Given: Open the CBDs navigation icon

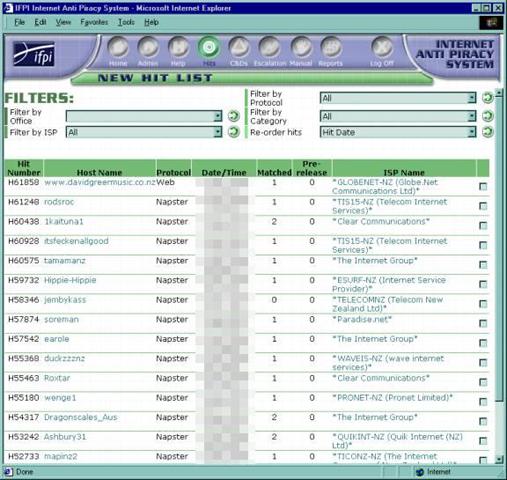Looking at the screenshot, I should pyautogui.click(x=239, y=47).
